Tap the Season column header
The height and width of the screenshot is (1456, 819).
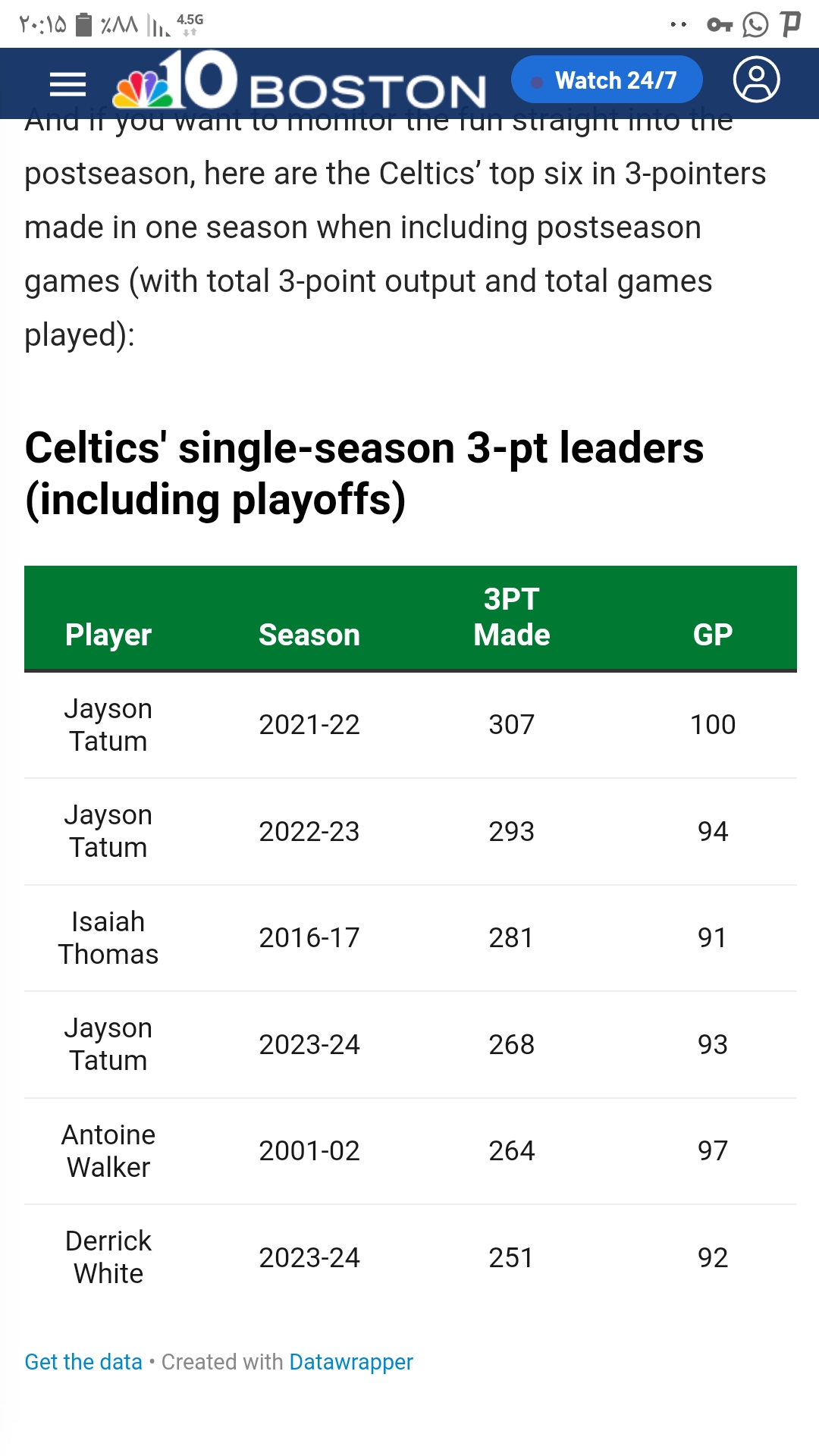pos(309,635)
